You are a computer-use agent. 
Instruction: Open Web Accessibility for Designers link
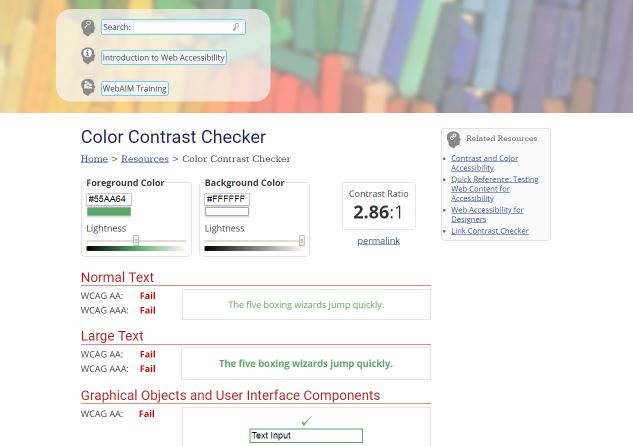click(487, 214)
